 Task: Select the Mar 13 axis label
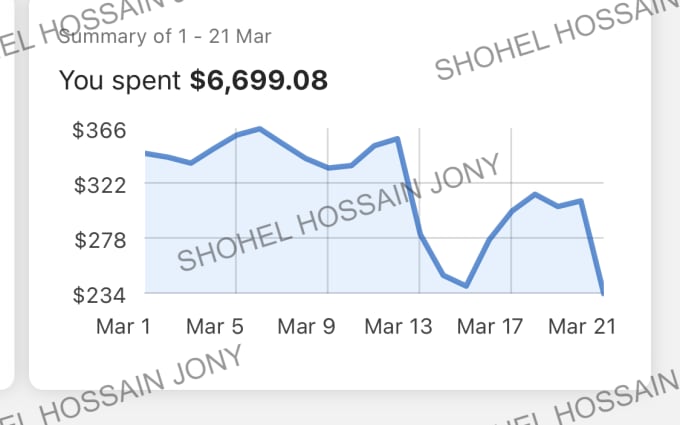coord(398,327)
